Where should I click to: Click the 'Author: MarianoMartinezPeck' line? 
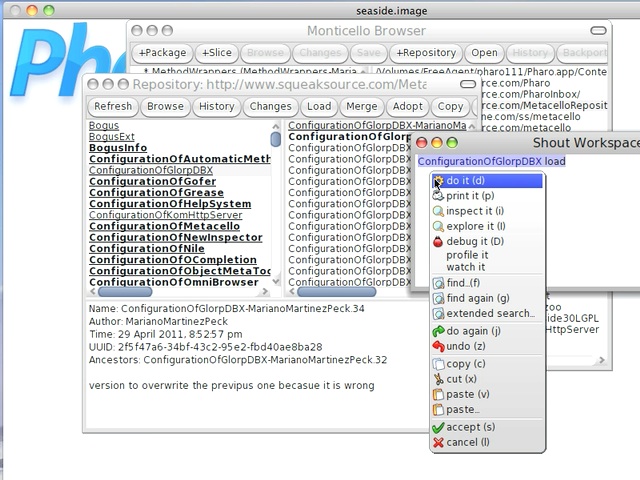point(158,322)
